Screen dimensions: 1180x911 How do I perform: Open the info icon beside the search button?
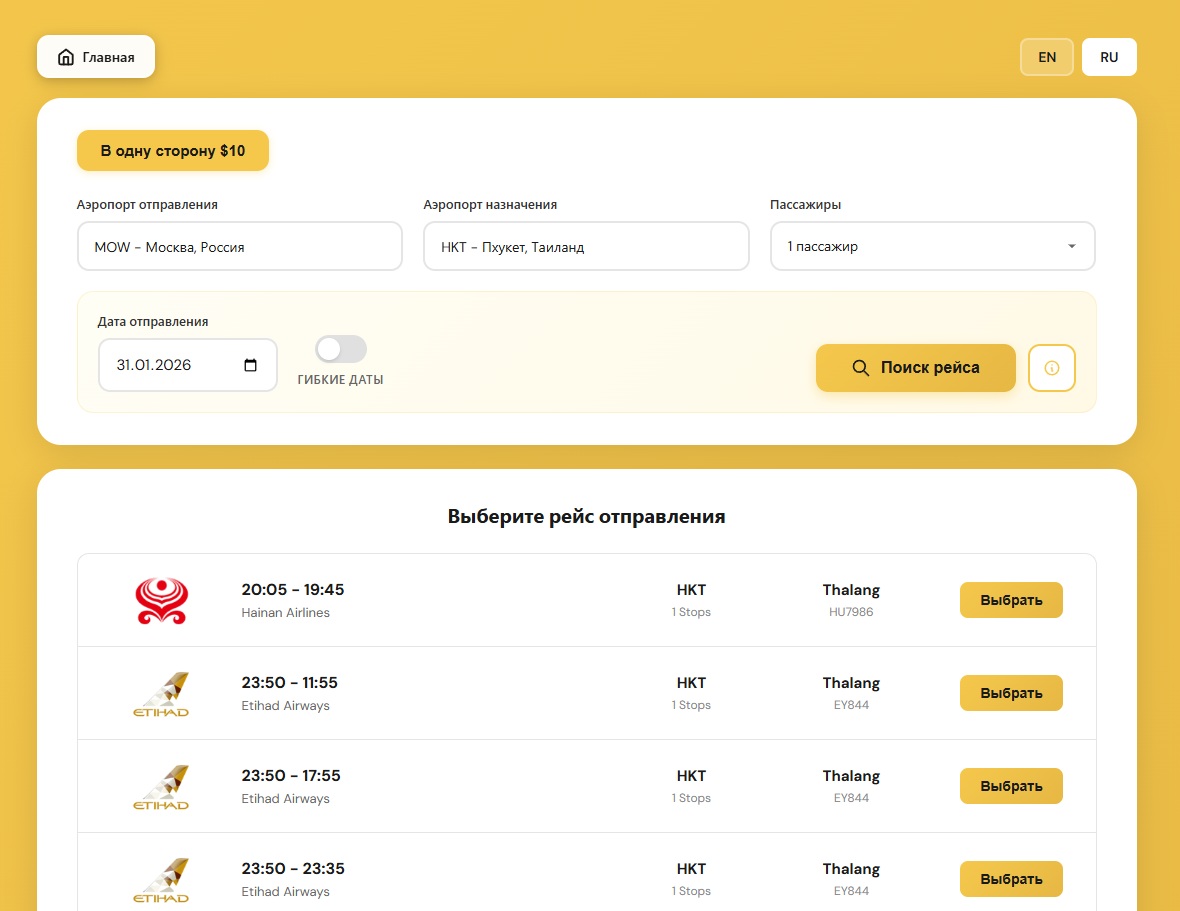[x=1051, y=368]
